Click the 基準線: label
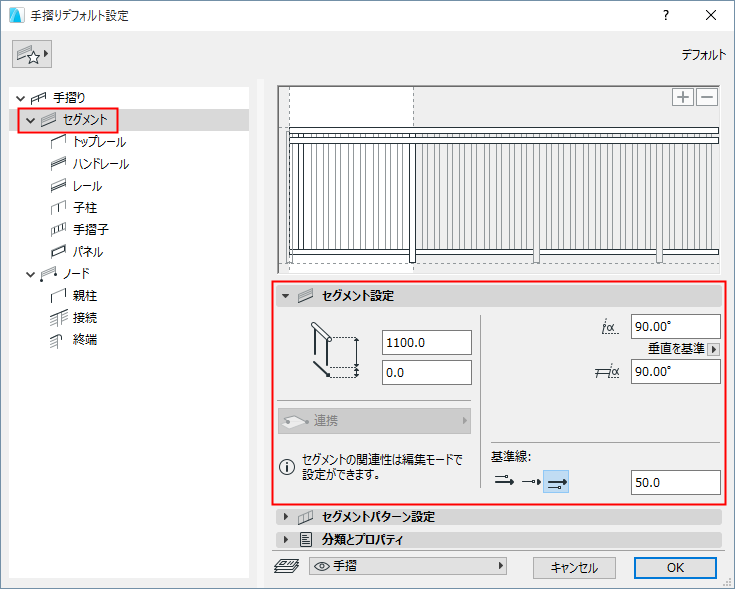The height and width of the screenshot is (589, 735). pos(511,456)
